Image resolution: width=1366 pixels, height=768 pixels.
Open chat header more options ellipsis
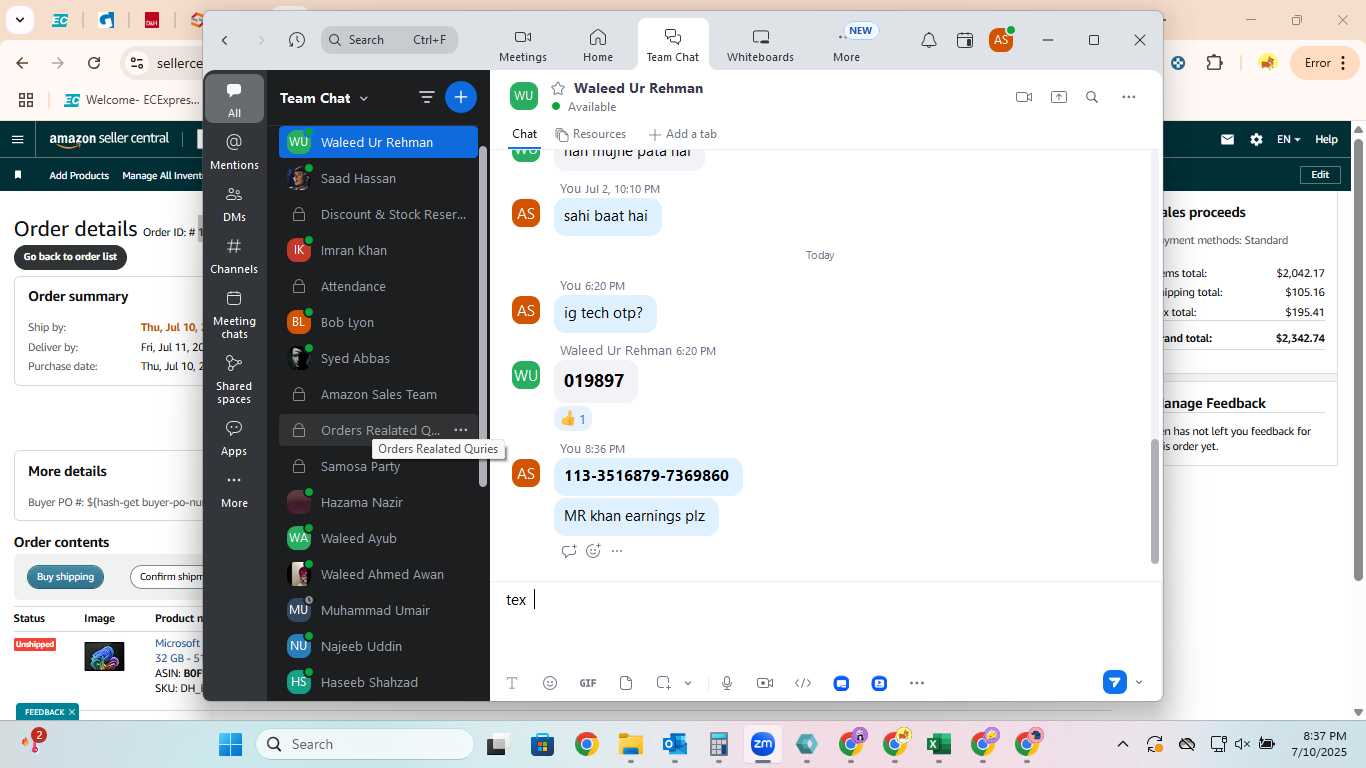pyautogui.click(x=1129, y=97)
